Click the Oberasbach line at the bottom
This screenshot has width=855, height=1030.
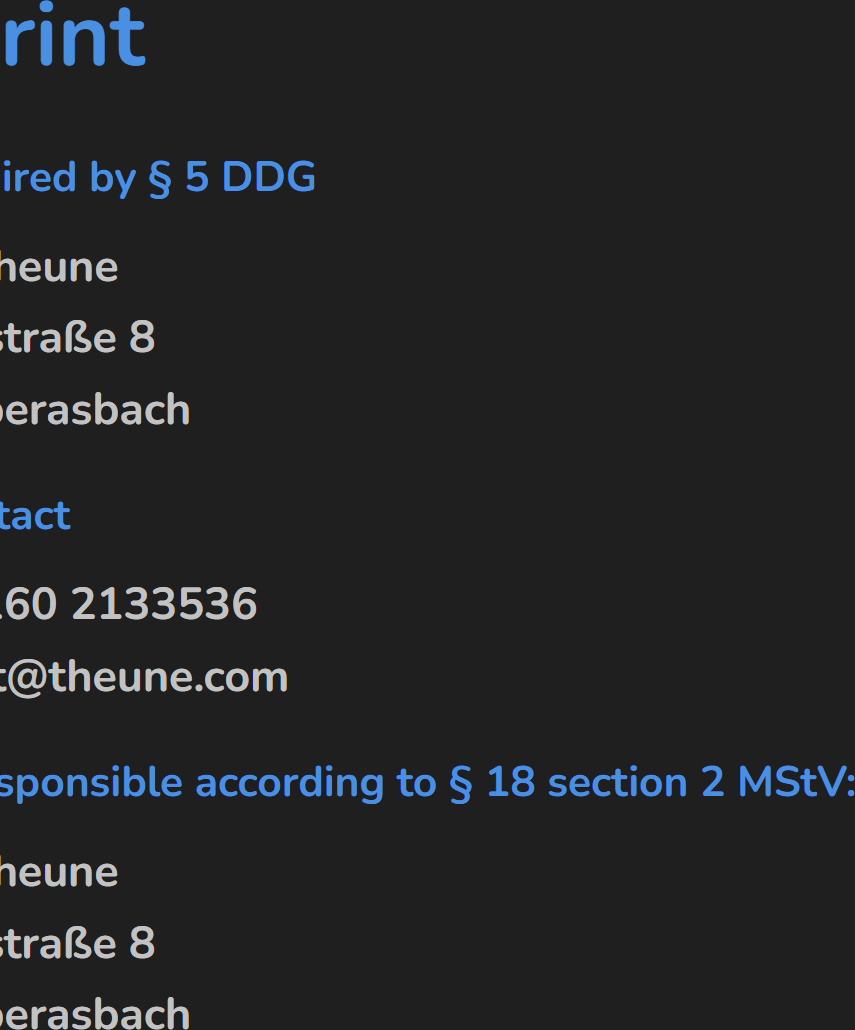pos(94,1014)
